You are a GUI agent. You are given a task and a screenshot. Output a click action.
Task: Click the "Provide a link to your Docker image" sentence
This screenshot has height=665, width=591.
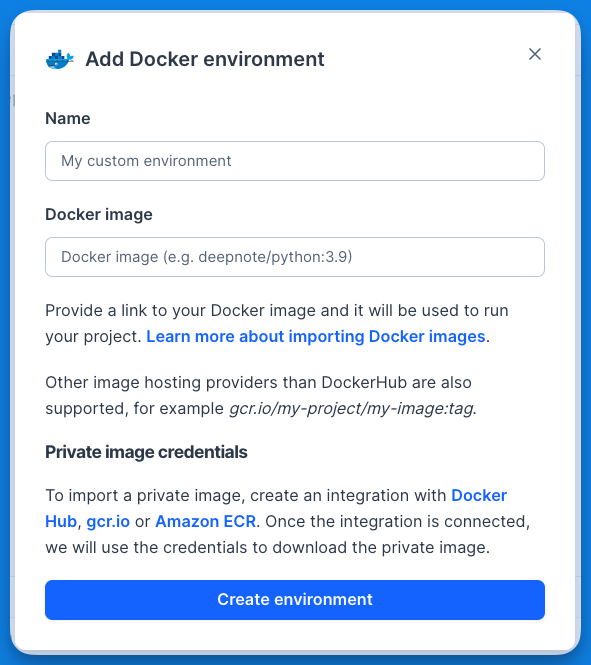click(x=277, y=310)
